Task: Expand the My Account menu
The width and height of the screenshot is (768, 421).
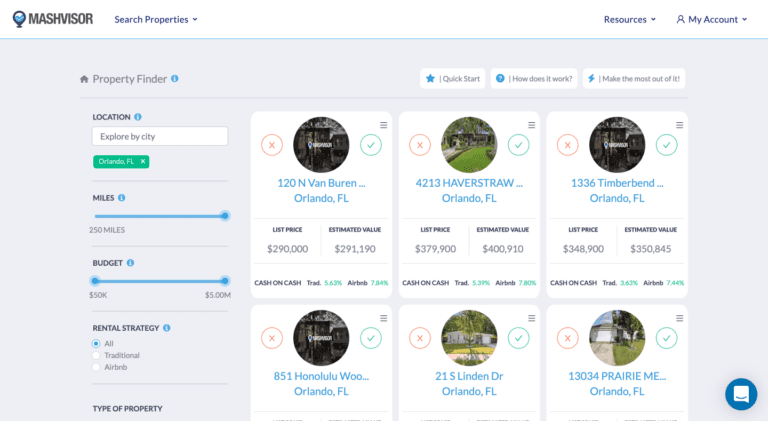Action: tap(711, 19)
